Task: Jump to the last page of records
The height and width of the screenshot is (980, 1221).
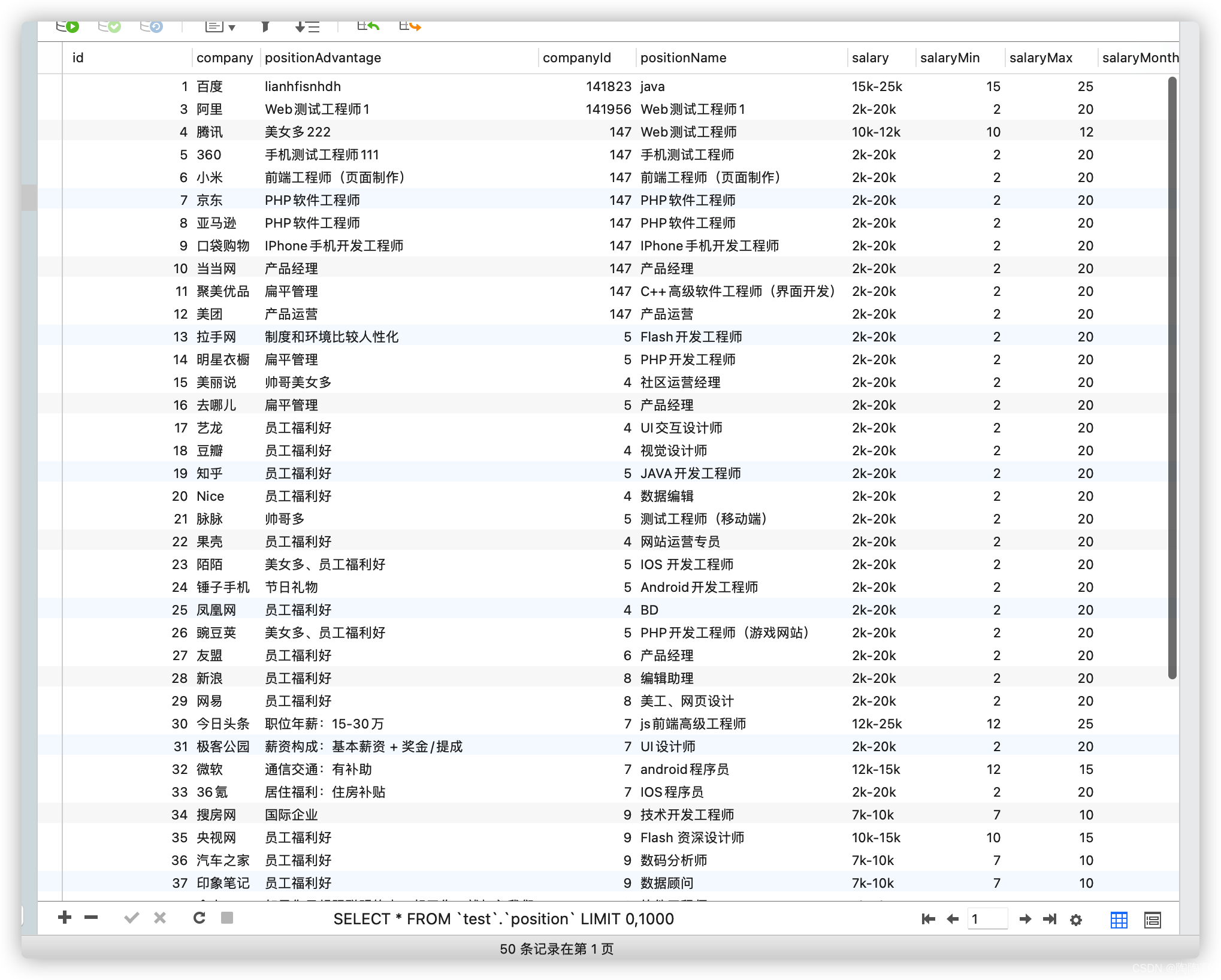Action: pos(1049,919)
